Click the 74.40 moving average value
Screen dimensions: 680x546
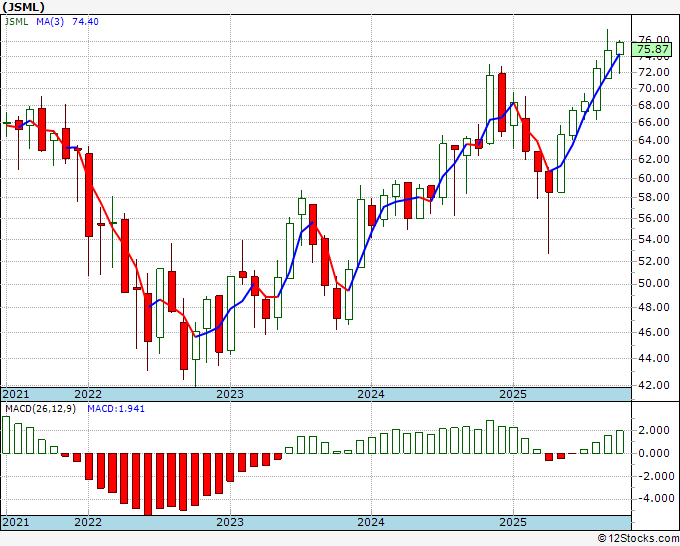coord(85,21)
